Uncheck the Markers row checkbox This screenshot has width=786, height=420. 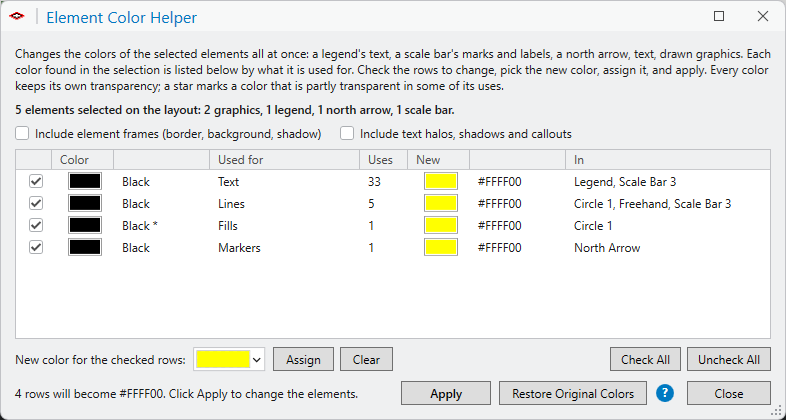point(36,248)
